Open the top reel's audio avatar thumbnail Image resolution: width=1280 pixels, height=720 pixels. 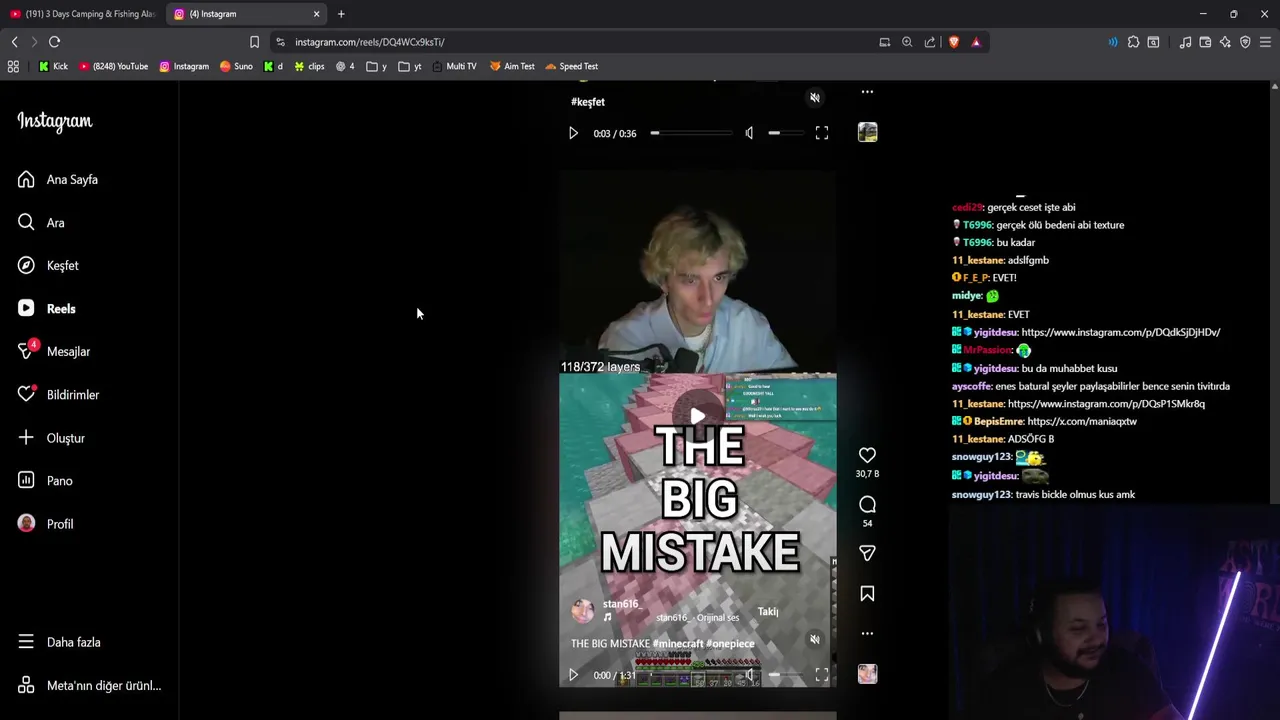coord(867,132)
